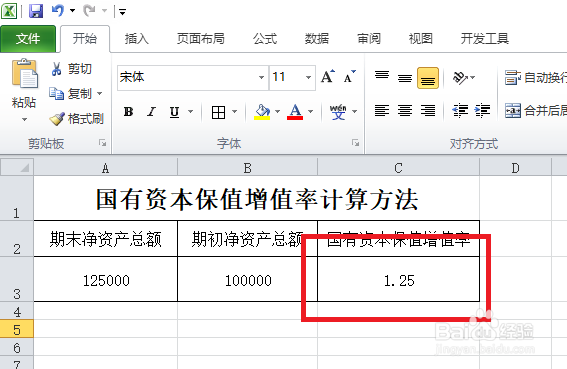Toggle Underline formatting
This screenshot has width=567, height=369.
tap(174, 112)
